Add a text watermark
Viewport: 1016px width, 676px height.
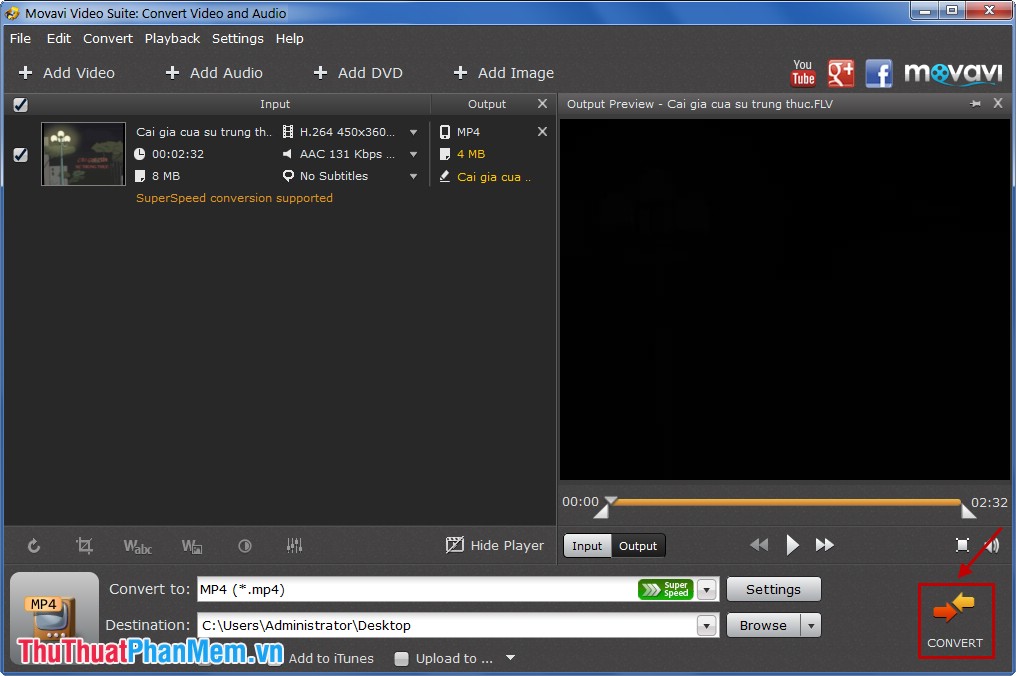pos(137,546)
